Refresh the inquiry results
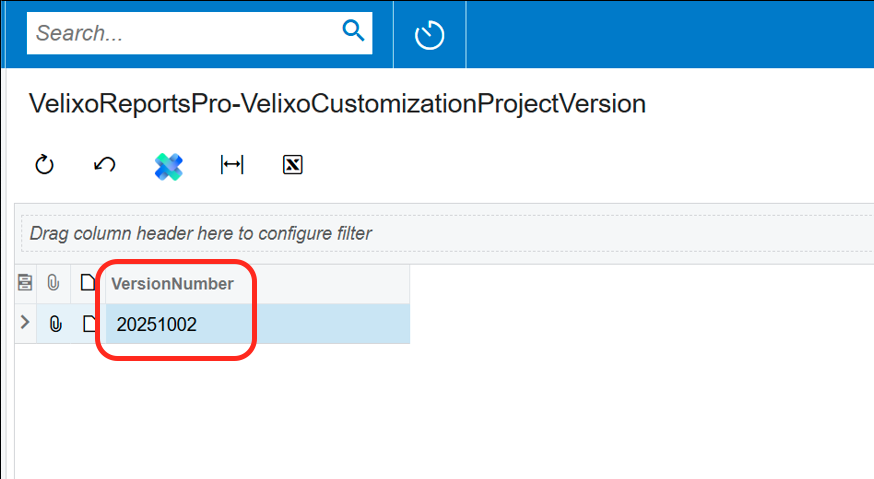The image size is (874, 479). click(44, 165)
